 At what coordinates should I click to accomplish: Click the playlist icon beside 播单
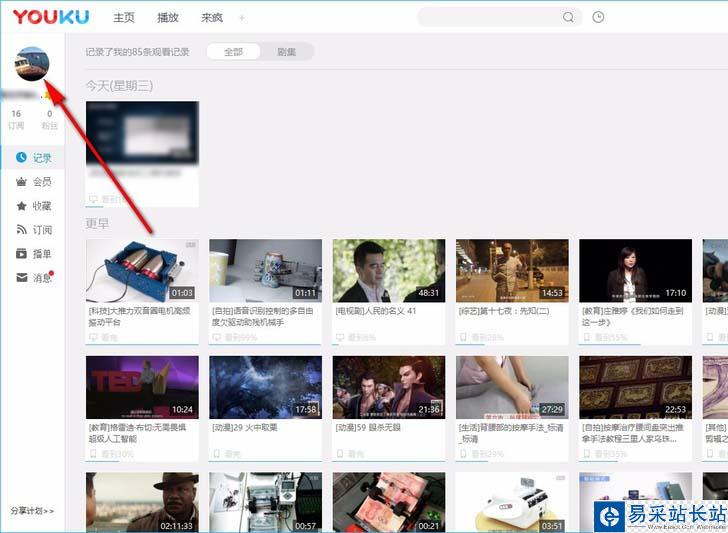pos(21,254)
